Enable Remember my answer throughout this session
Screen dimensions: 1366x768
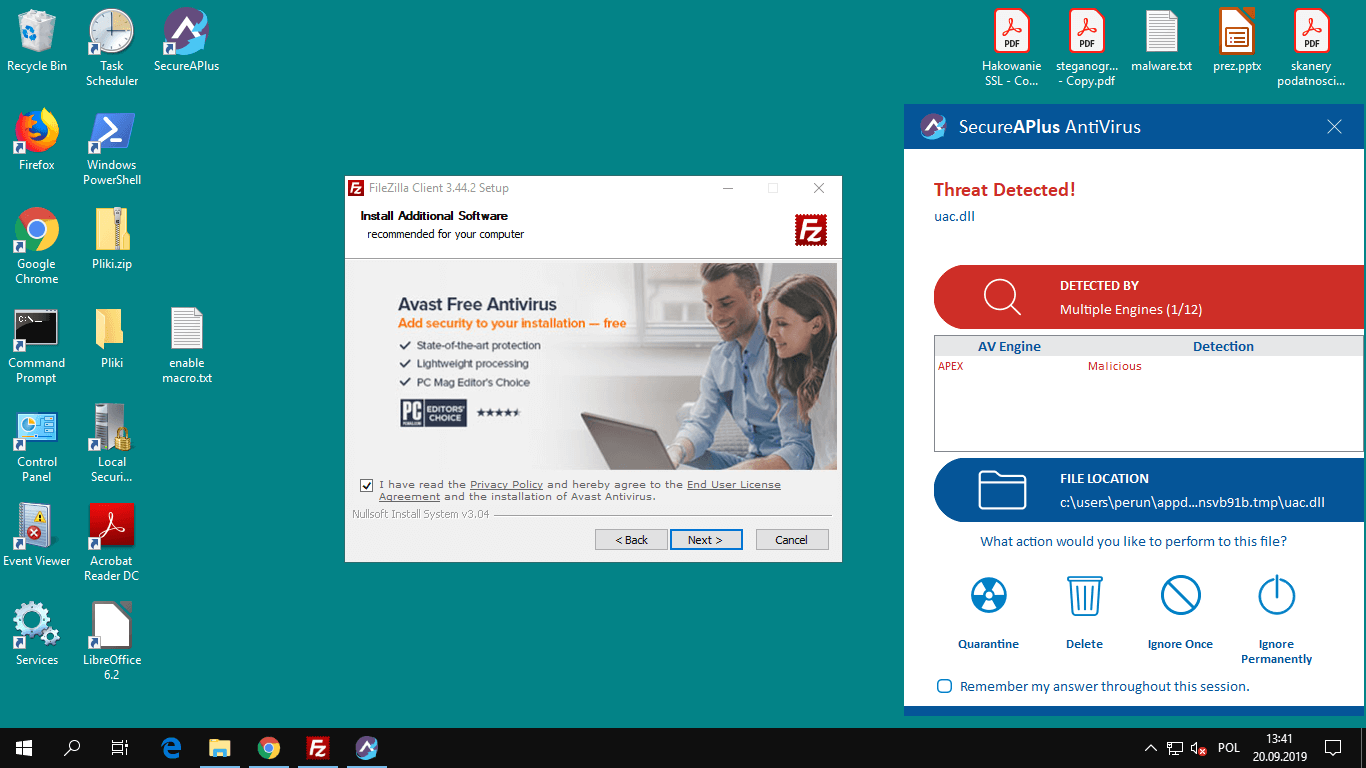coord(944,686)
